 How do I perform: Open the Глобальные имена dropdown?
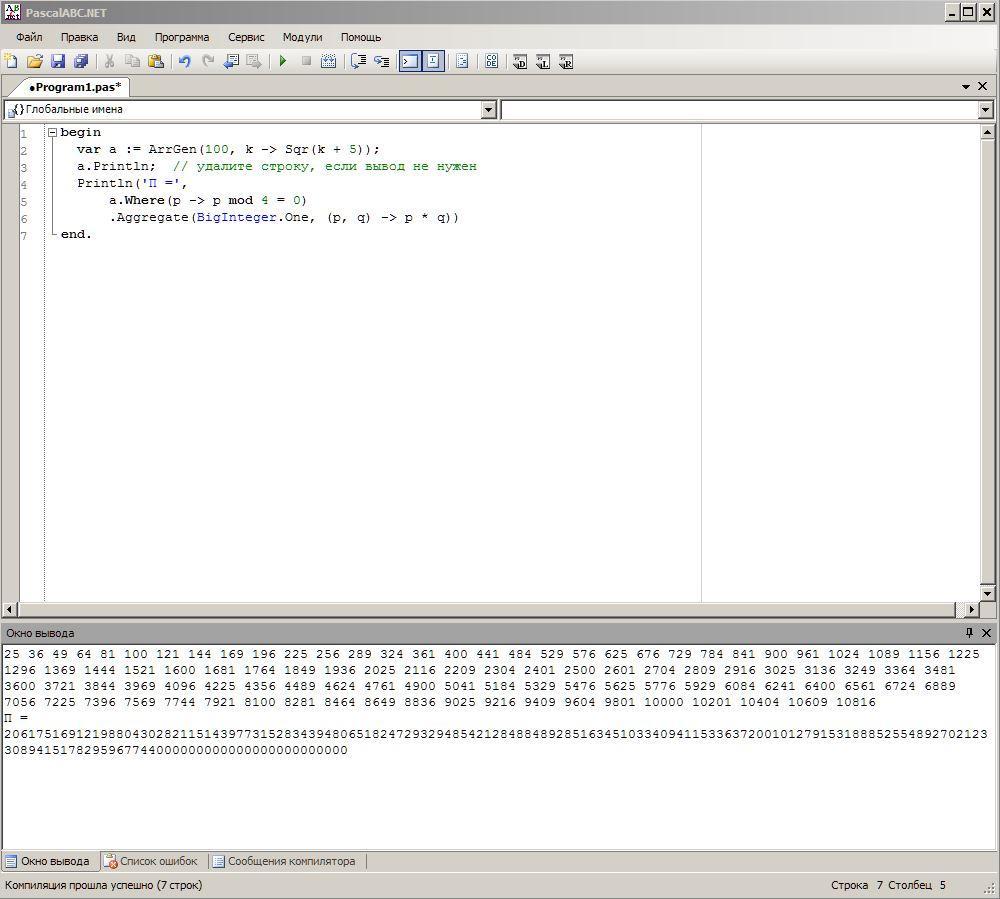coord(489,110)
